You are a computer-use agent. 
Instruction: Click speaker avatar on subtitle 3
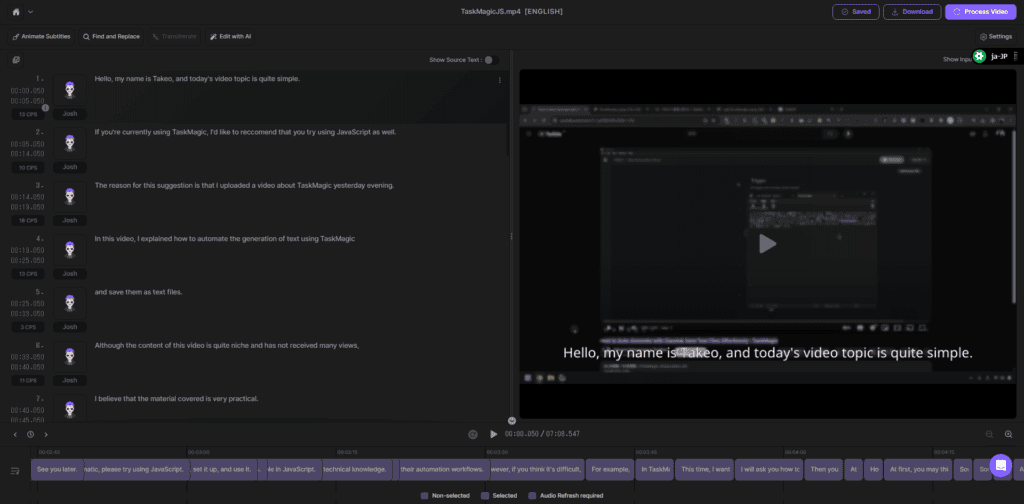pyautogui.click(x=70, y=197)
